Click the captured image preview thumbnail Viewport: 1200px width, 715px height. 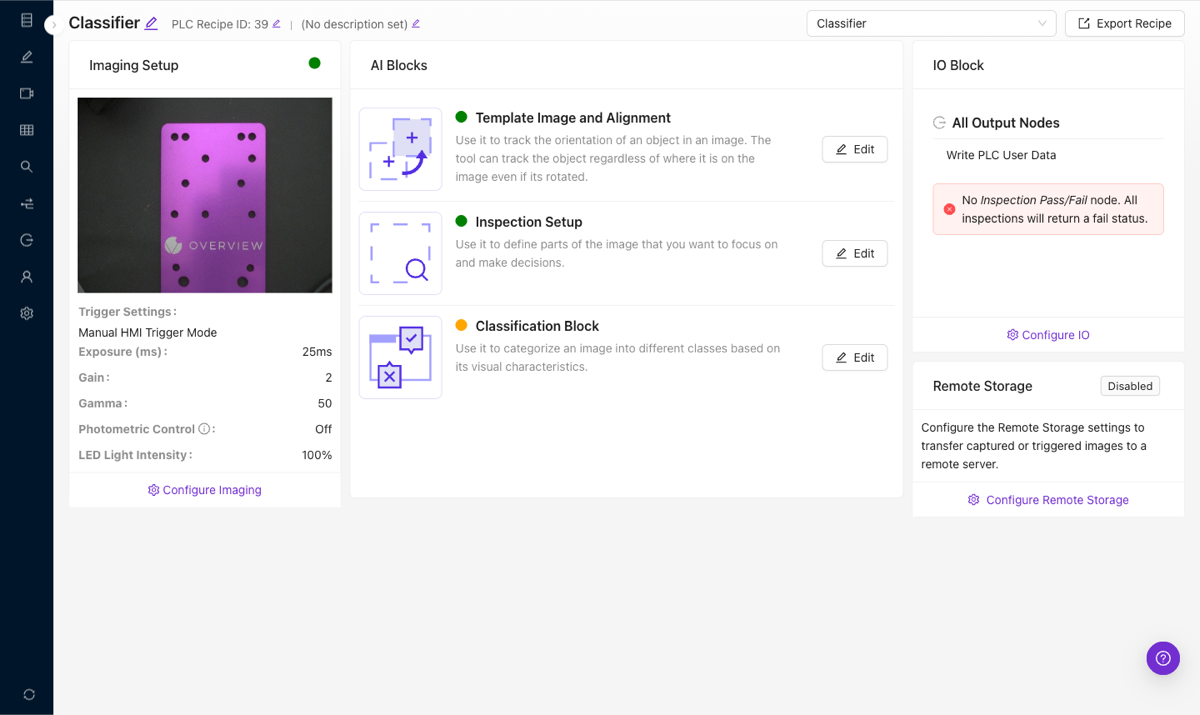tap(204, 194)
